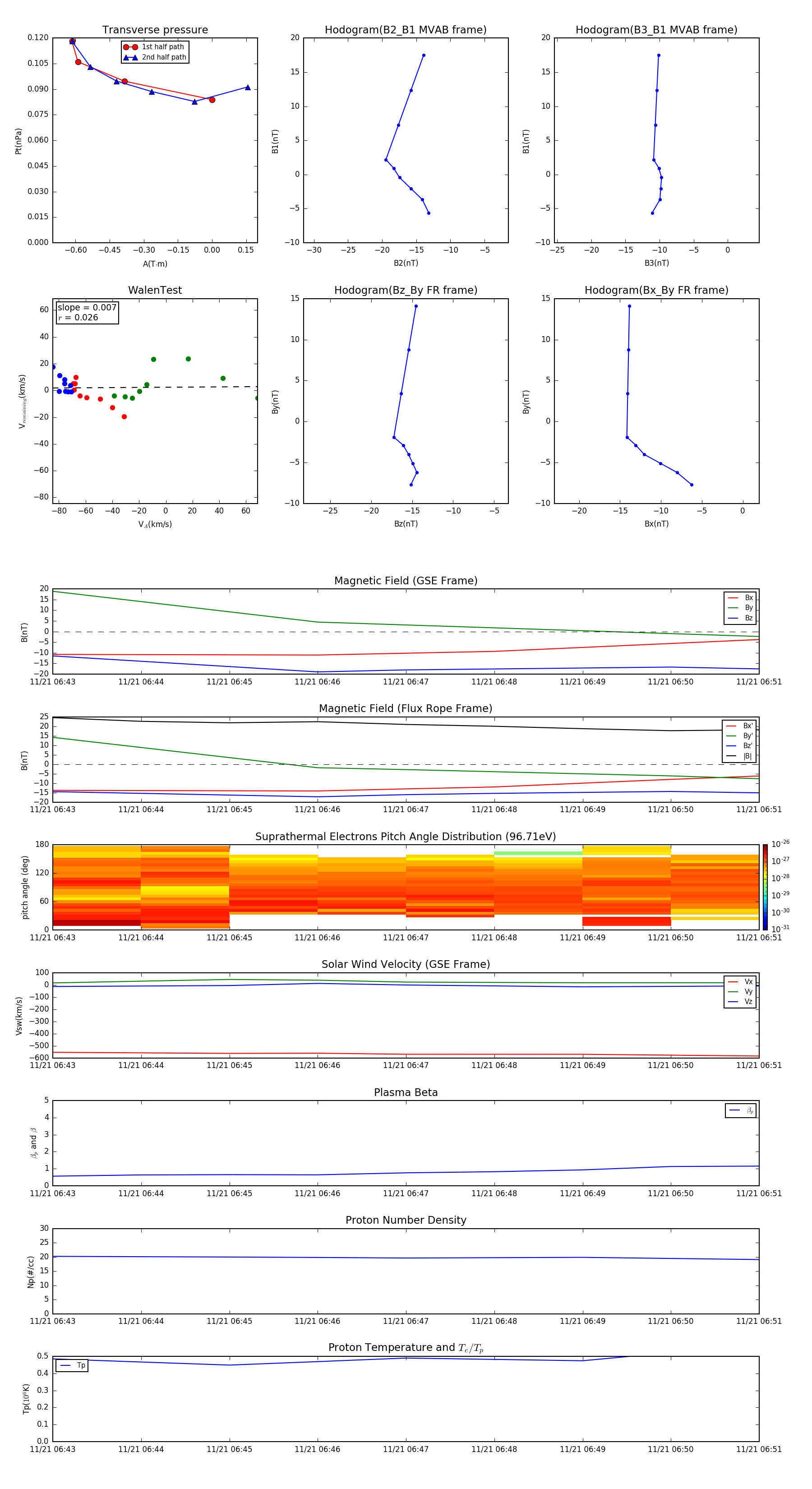The height and width of the screenshot is (1489, 812).
Task: Click the 'Bx(nT)' axis label
Action: (x=656, y=524)
